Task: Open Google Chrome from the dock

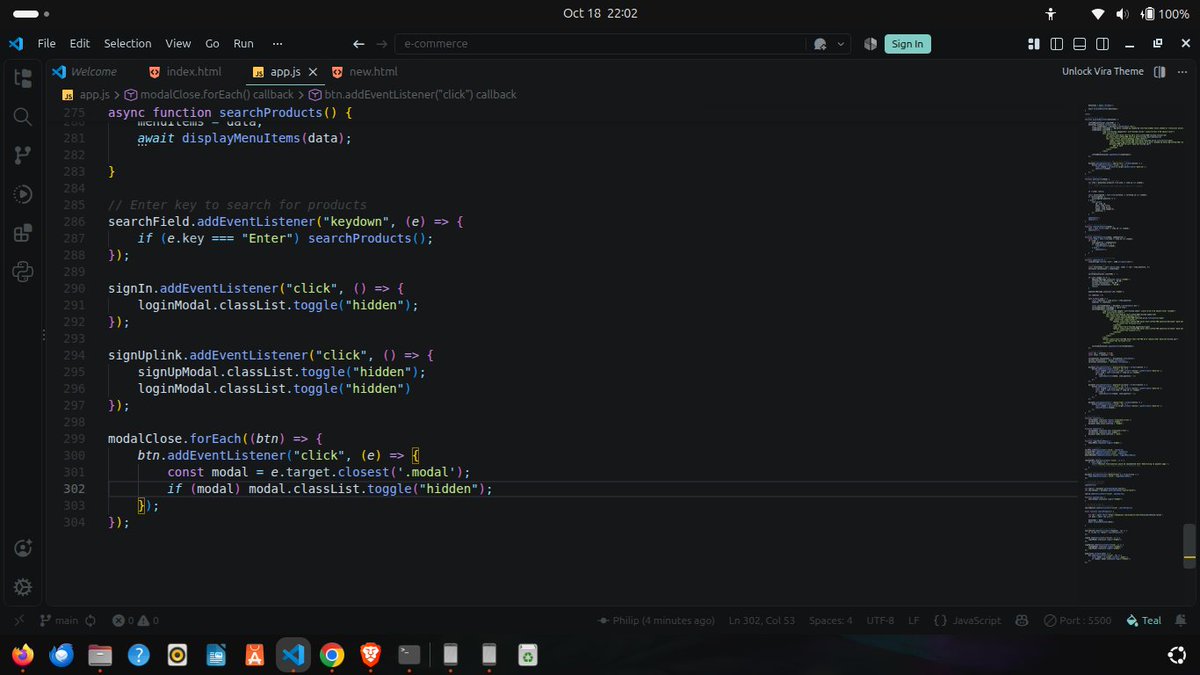Action: [332, 655]
